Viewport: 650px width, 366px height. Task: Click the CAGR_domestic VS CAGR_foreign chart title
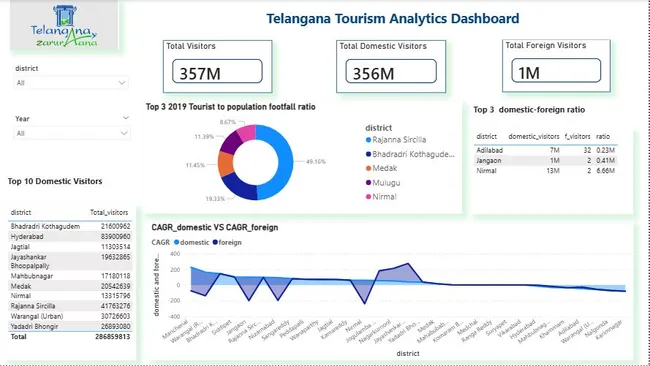click(x=215, y=227)
